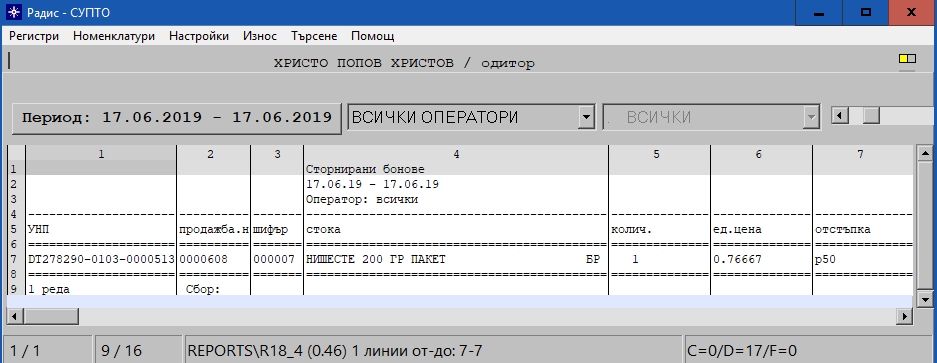
Task: Select column header 6
Action: point(761,154)
